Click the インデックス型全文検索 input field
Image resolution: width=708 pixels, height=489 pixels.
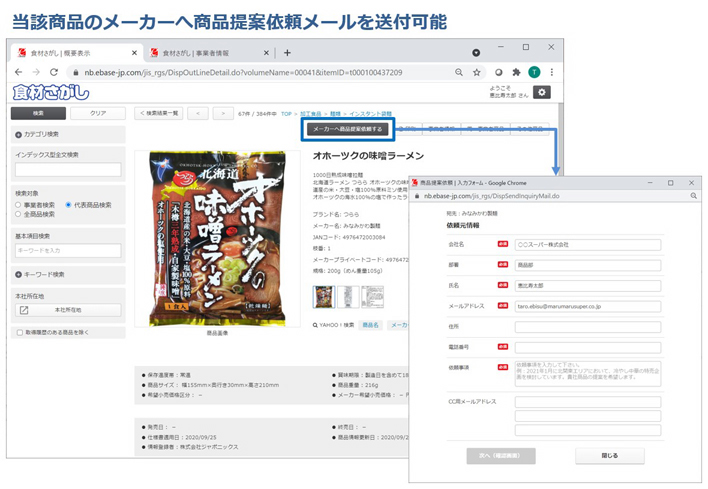[68, 170]
